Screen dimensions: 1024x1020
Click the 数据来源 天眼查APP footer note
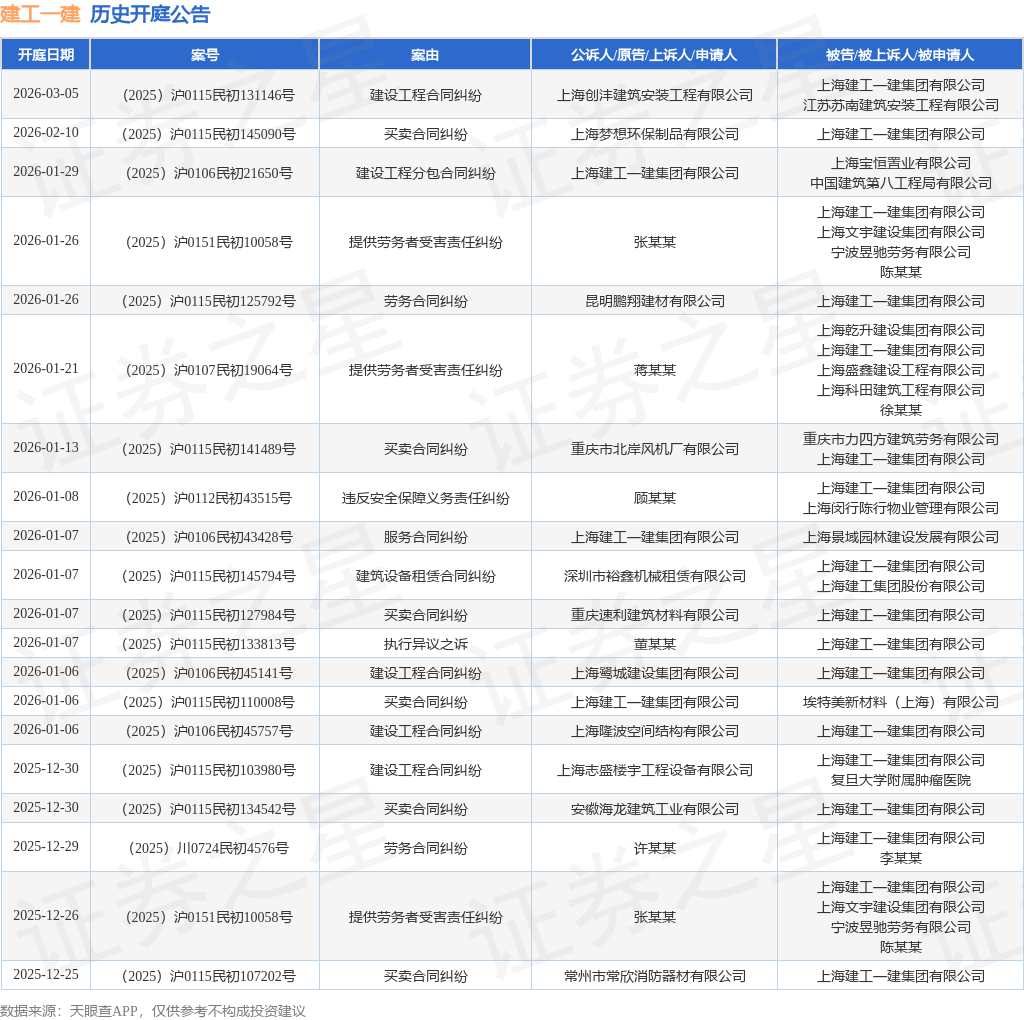153,1011
